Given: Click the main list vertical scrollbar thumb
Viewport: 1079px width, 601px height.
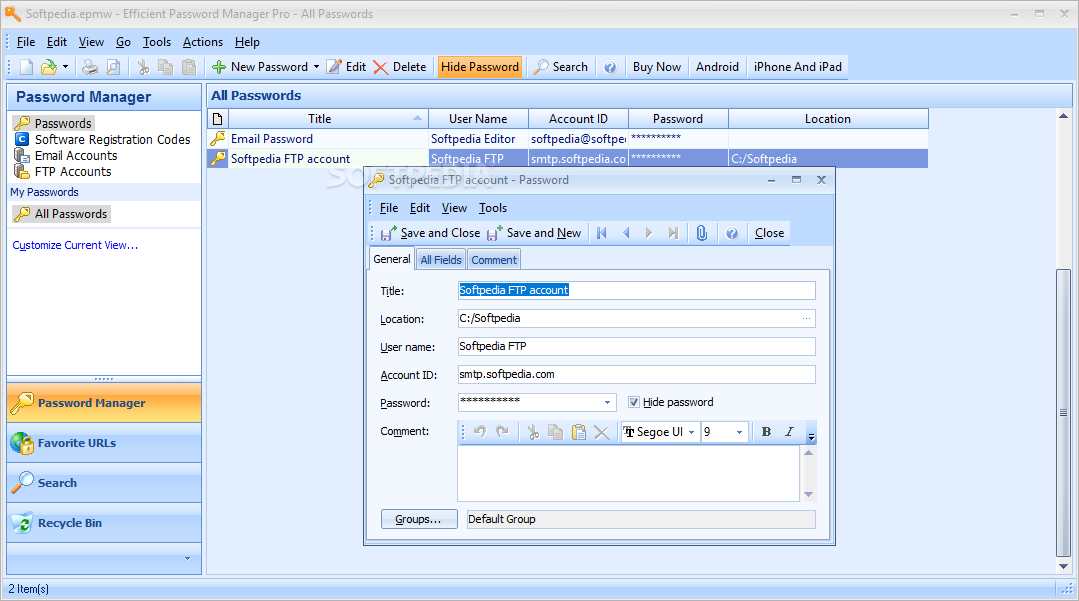Looking at the screenshot, I should [x=1063, y=412].
